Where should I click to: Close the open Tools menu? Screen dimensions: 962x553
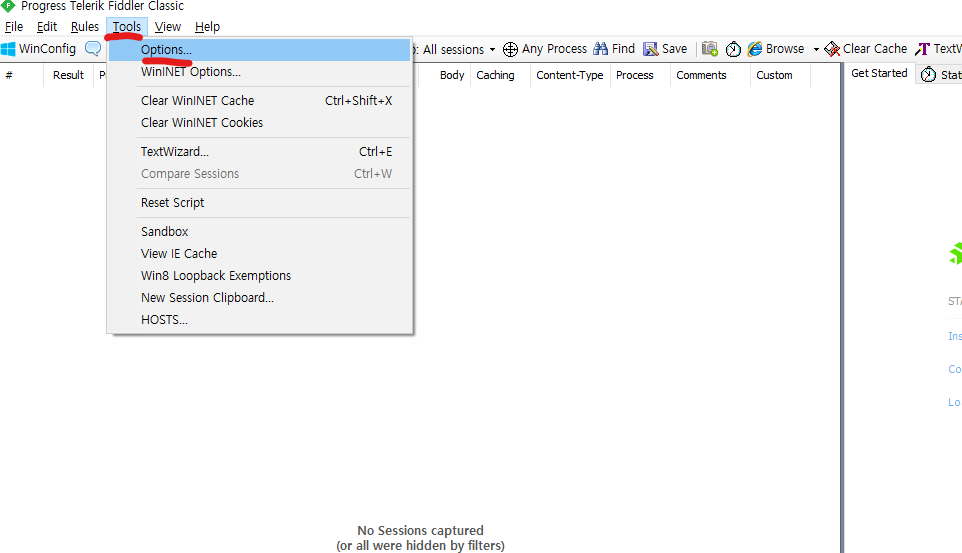[127, 27]
